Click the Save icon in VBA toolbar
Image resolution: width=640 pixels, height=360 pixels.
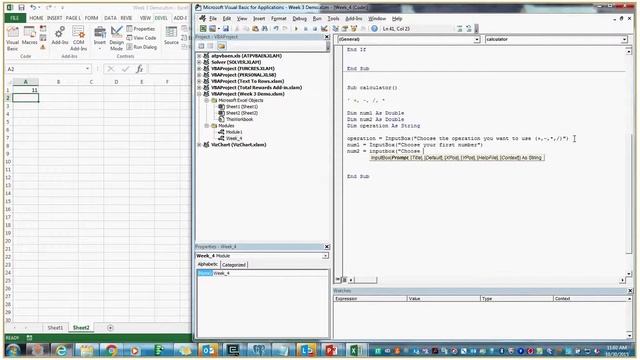pyautogui.click(x=225, y=29)
